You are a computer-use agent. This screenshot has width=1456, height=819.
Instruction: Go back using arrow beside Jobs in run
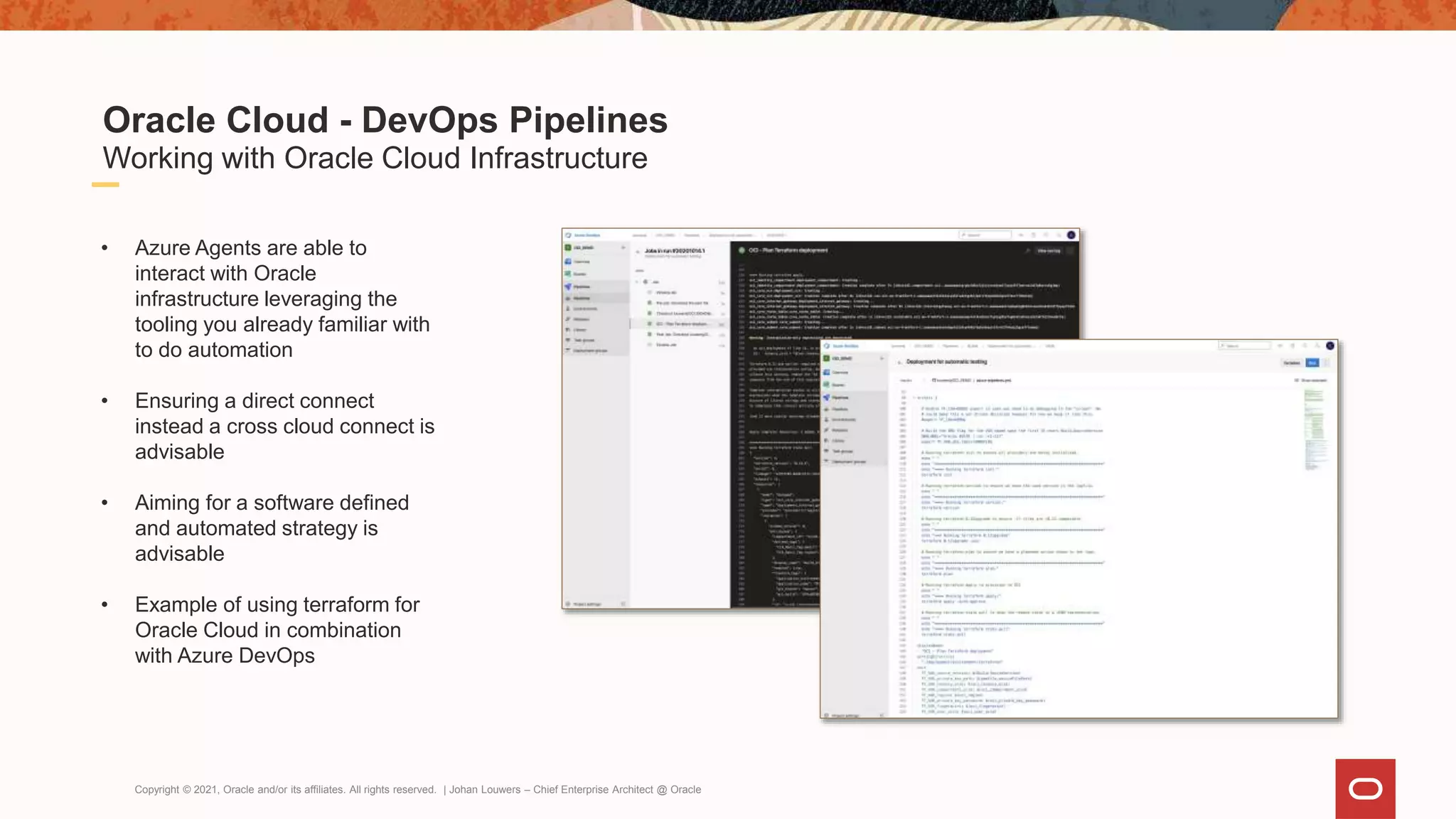point(638,252)
